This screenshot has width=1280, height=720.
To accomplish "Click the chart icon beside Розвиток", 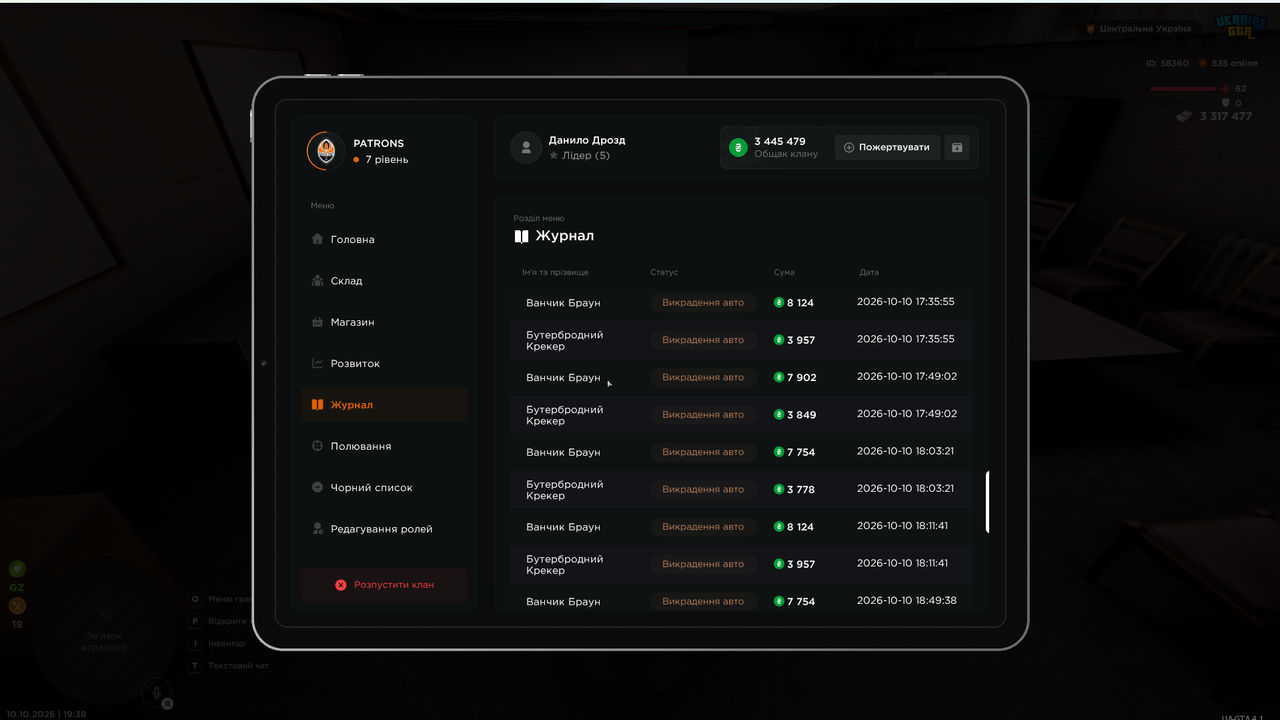I will 317,363.
